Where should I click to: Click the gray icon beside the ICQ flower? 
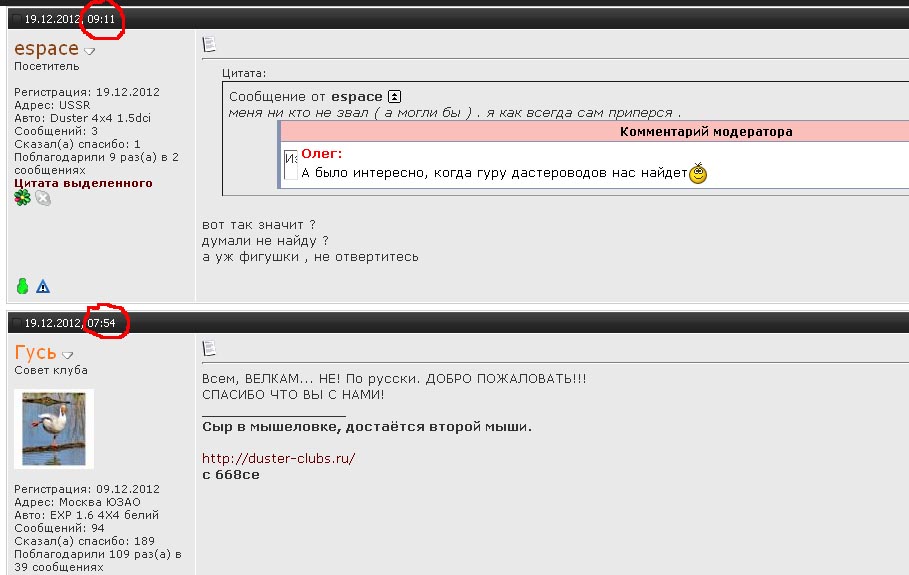point(43,198)
